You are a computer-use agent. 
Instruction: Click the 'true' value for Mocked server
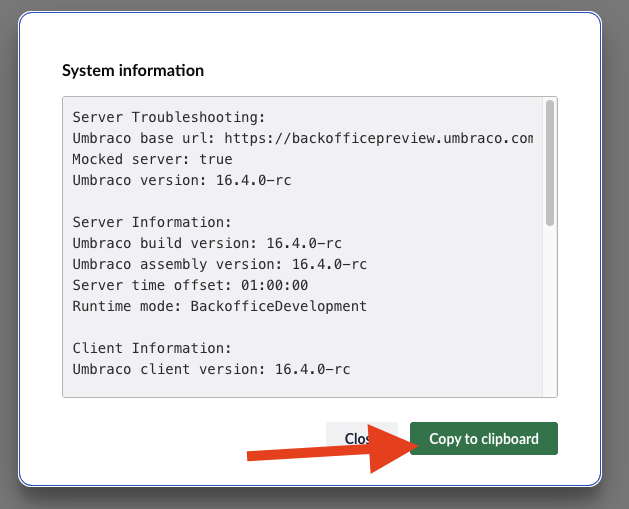tap(216, 159)
